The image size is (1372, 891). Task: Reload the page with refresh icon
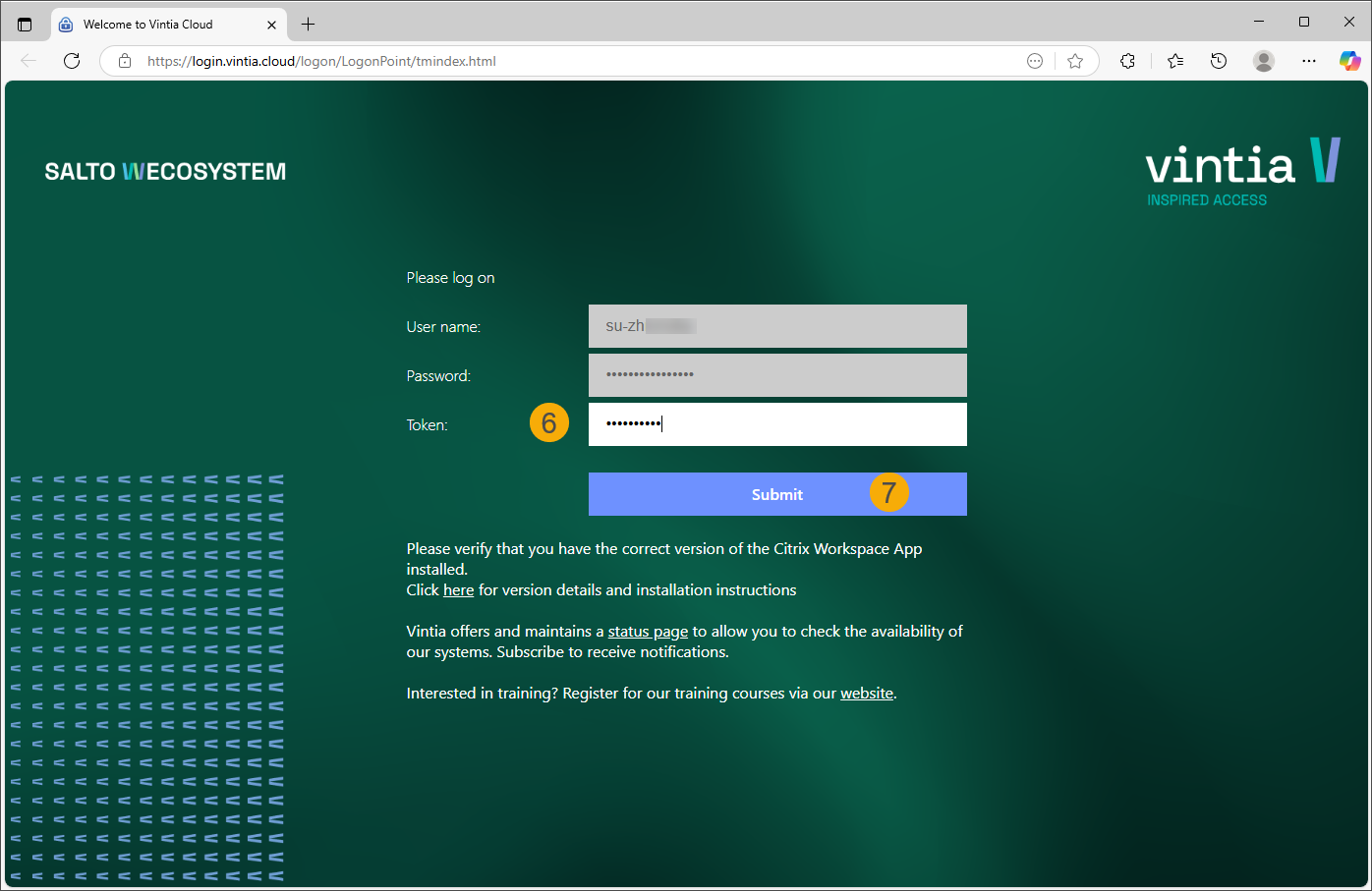point(72,61)
